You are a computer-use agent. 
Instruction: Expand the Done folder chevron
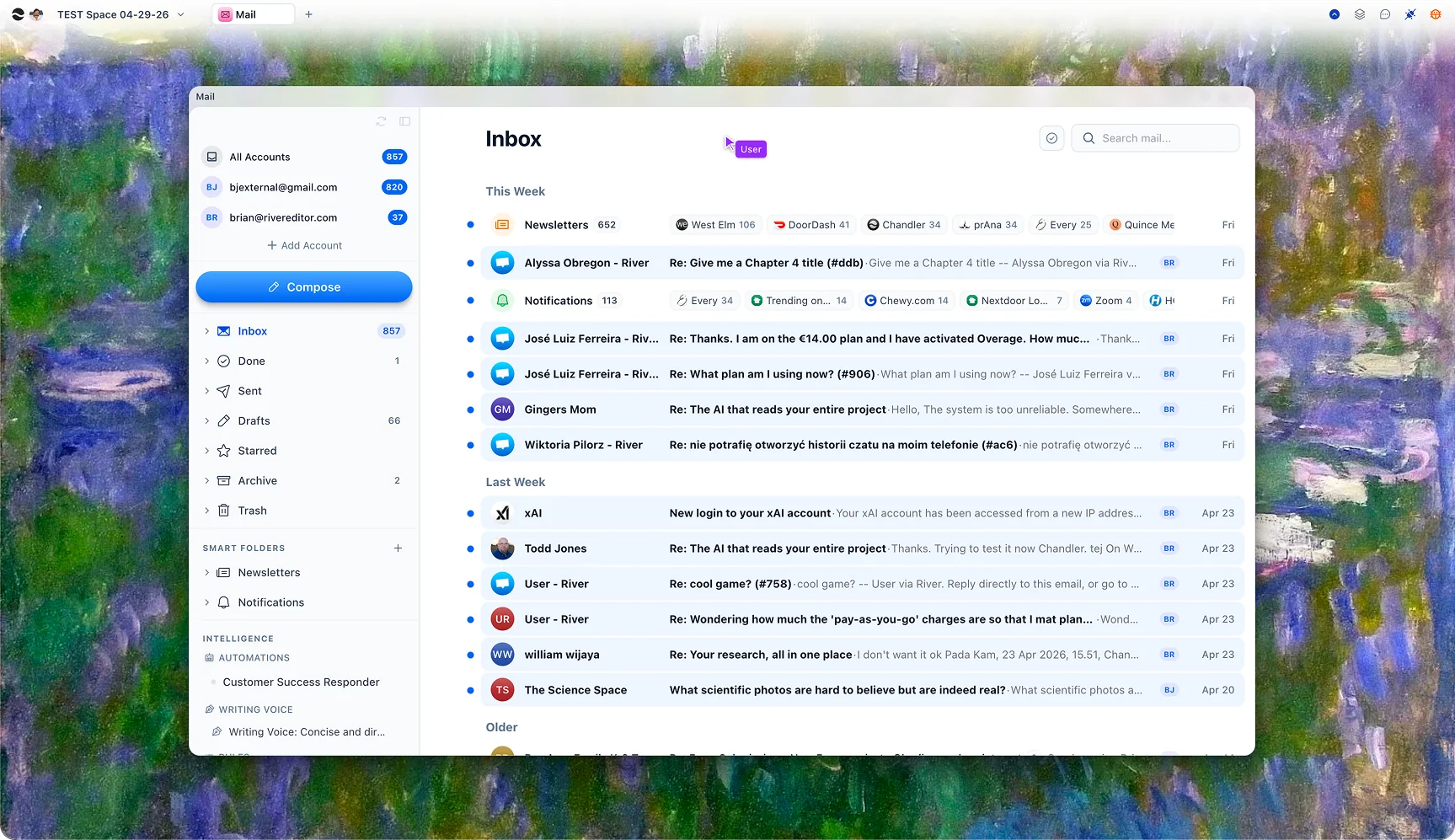point(206,361)
